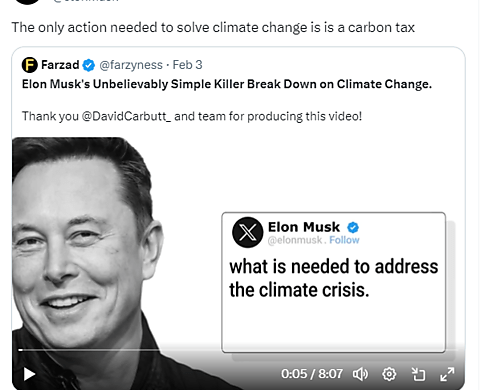
Task: Open the quoted post via its bold headline
Action: pos(227,84)
